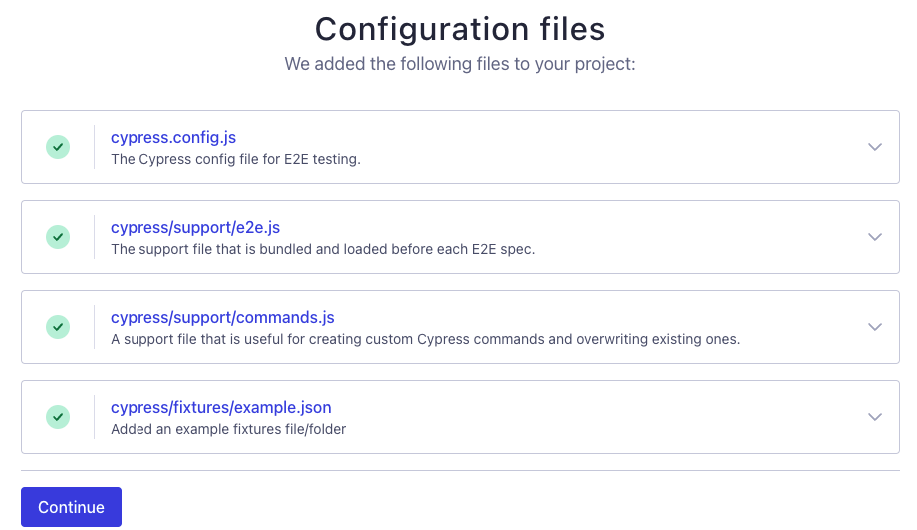The height and width of the screenshot is (530, 917).
Task: Select 'The support file that is bundled' description
Action: tap(323, 249)
